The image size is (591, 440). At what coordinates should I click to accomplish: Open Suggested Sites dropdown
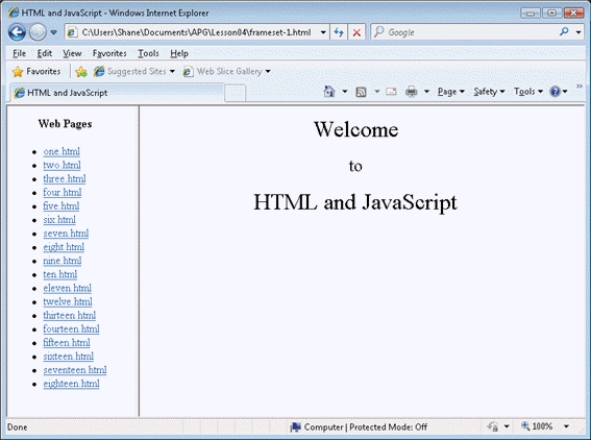click(134, 71)
